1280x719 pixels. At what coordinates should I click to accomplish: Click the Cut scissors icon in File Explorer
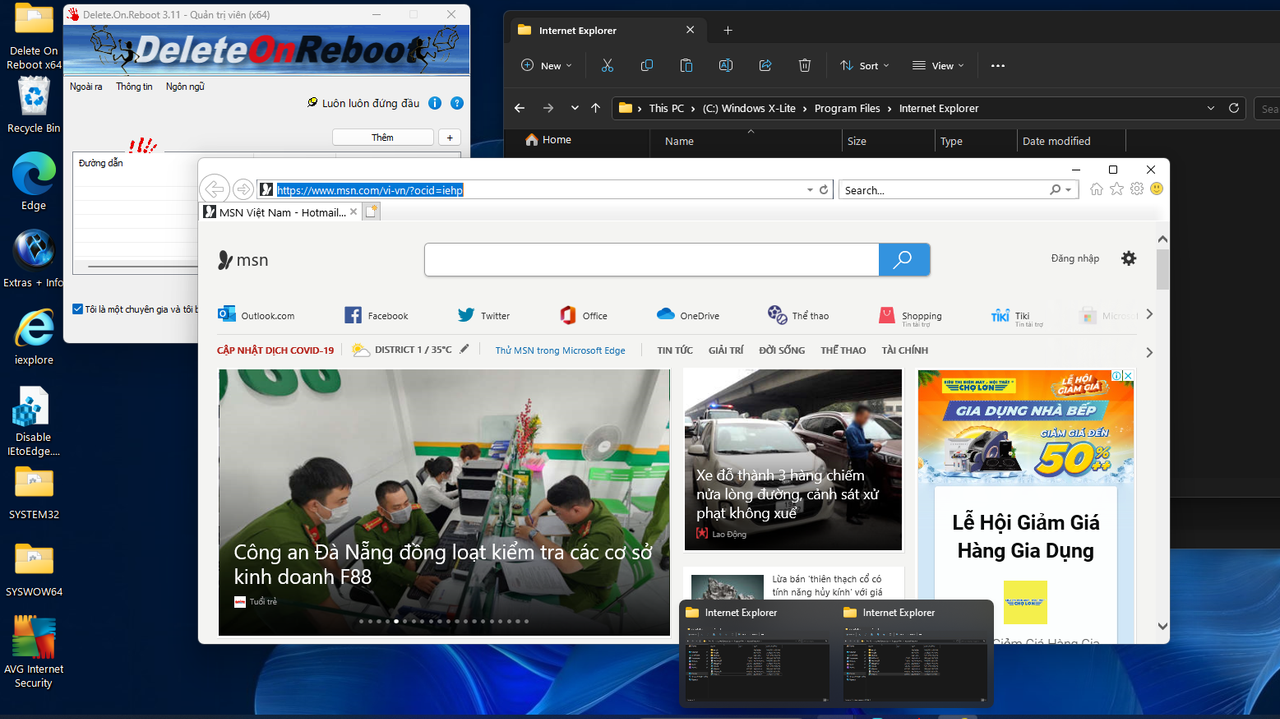pos(607,65)
